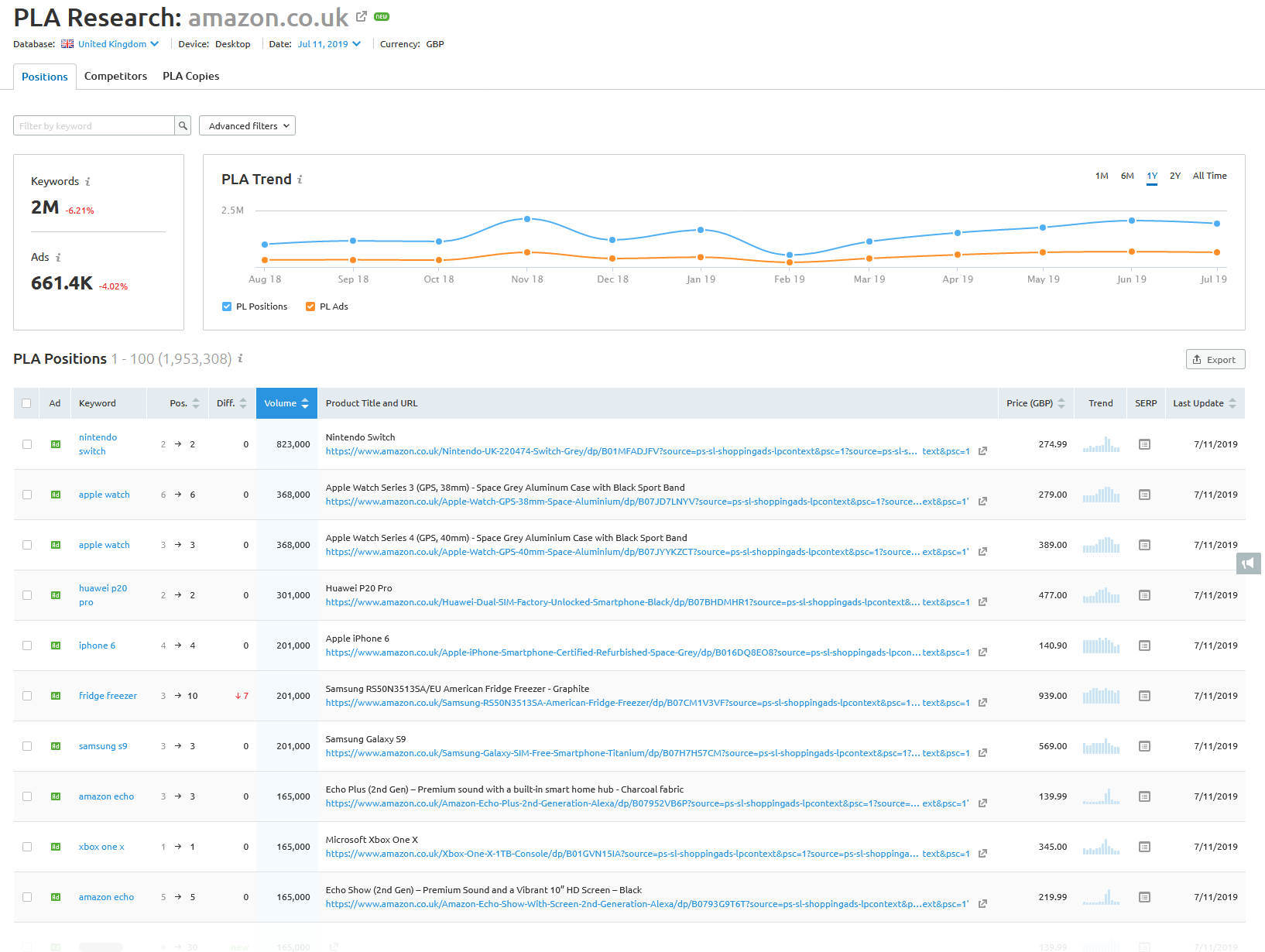Open external URL icon for Nintendo Switch
The image size is (1265, 952).
(x=982, y=451)
